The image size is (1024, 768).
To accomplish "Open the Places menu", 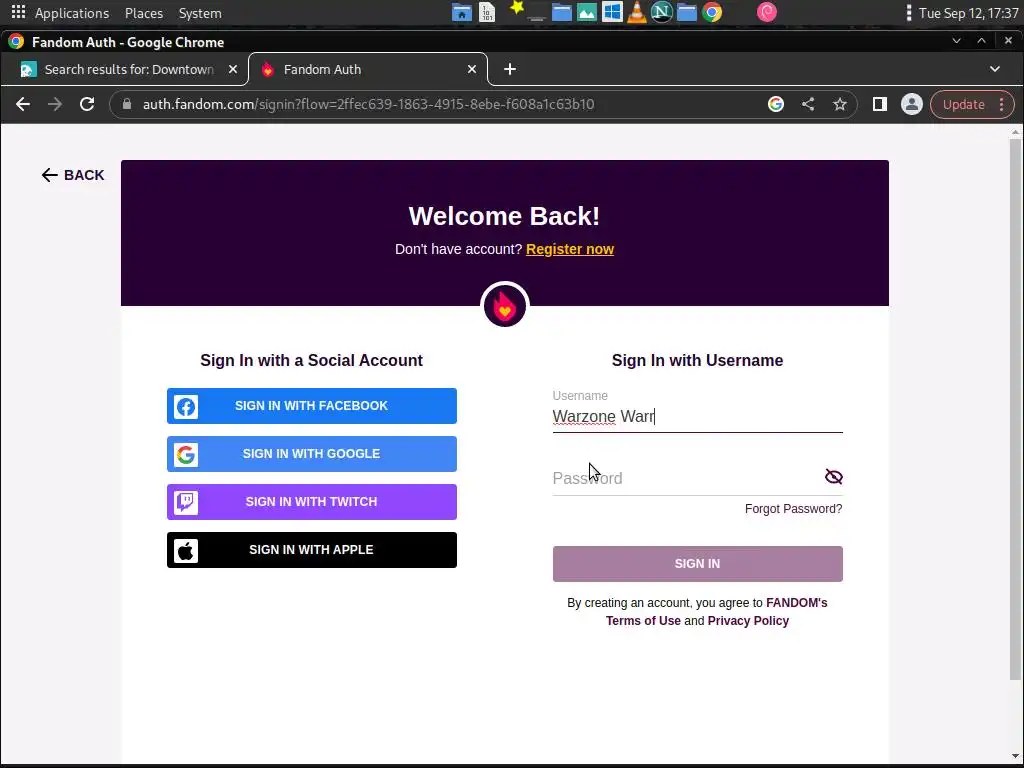I will click(x=144, y=13).
